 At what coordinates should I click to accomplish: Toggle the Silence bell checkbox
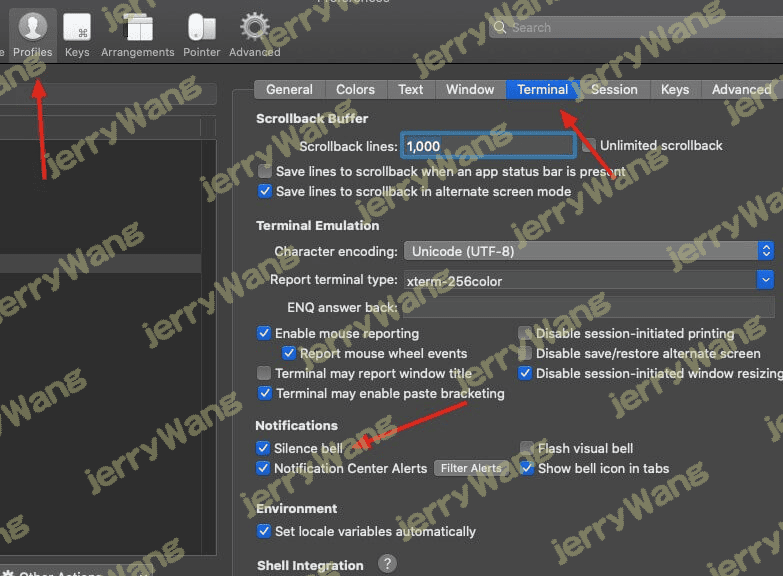(x=263, y=449)
